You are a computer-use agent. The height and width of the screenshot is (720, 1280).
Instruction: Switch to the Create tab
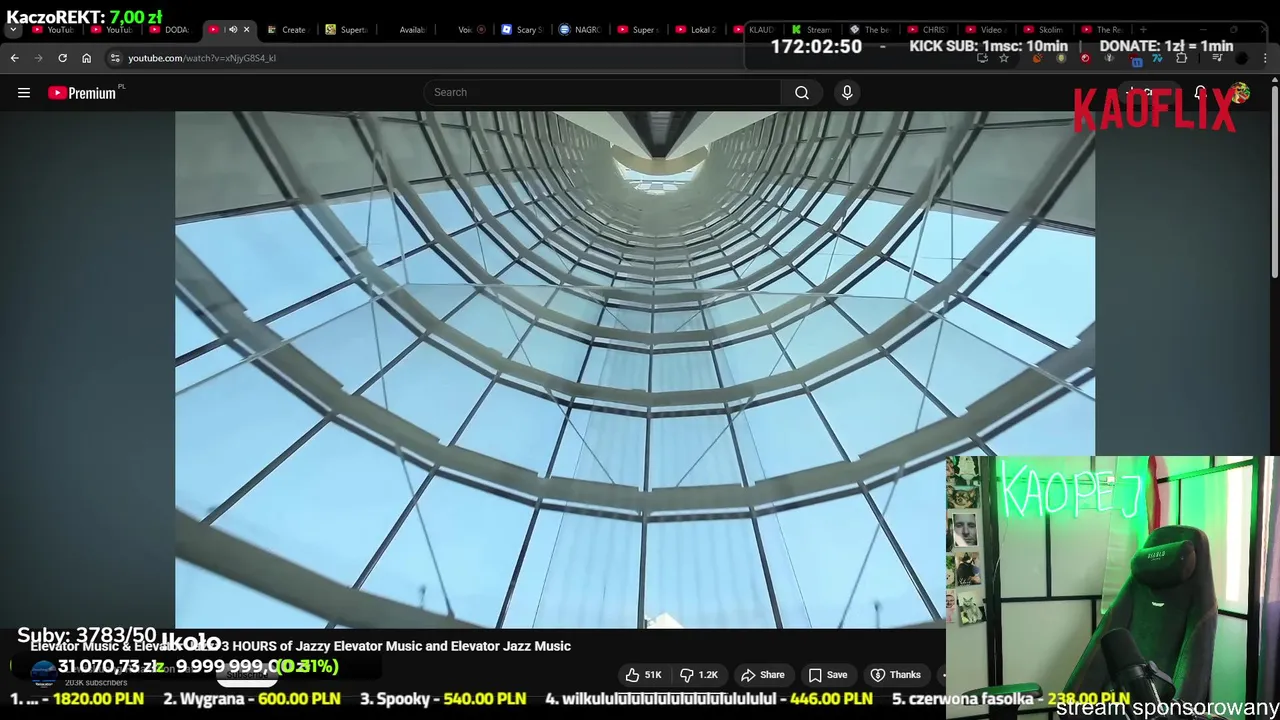(288, 29)
